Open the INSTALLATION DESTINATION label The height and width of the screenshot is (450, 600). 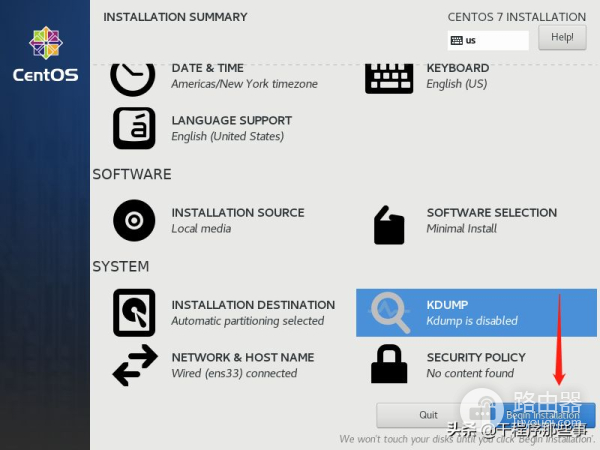point(253,305)
